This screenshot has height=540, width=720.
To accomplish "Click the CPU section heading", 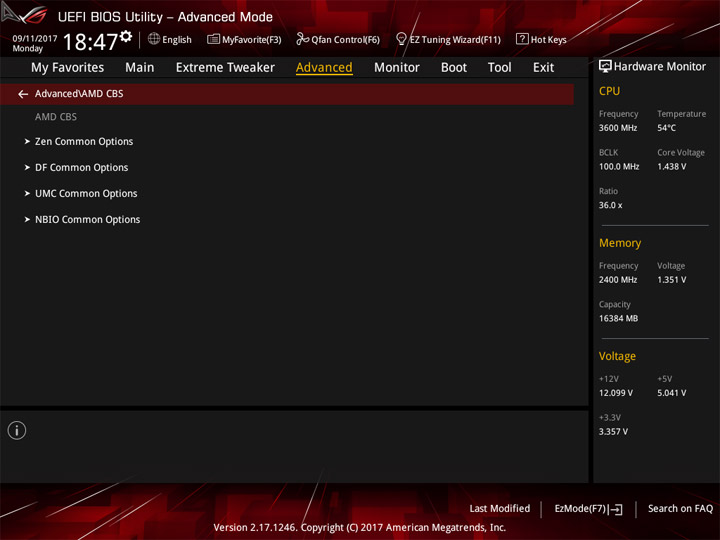I will [609, 91].
